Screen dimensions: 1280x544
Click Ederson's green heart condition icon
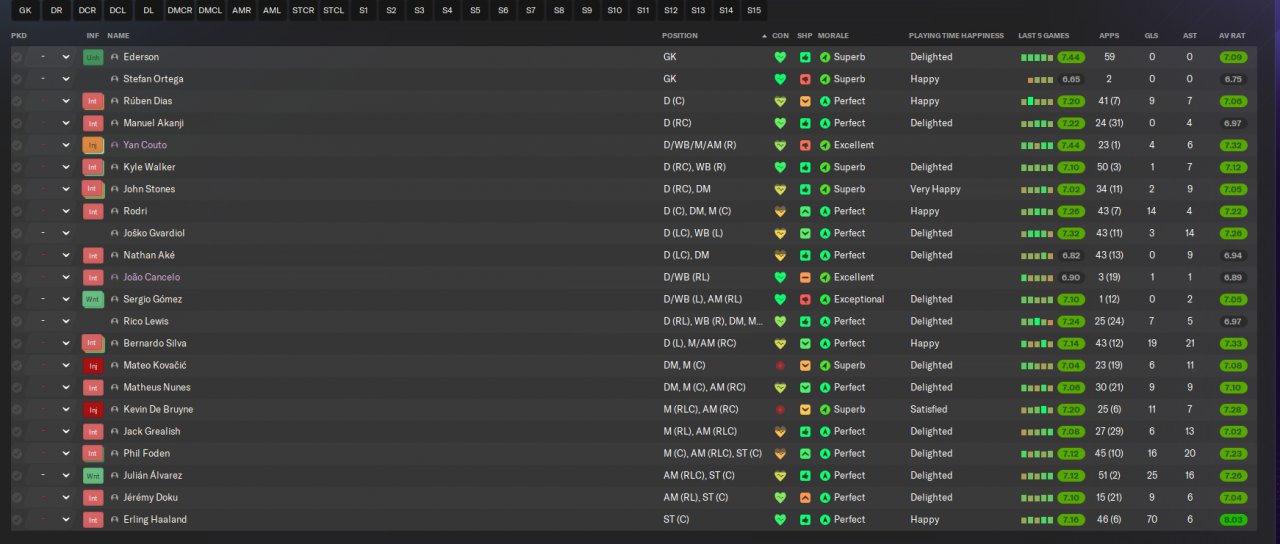(780, 57)
